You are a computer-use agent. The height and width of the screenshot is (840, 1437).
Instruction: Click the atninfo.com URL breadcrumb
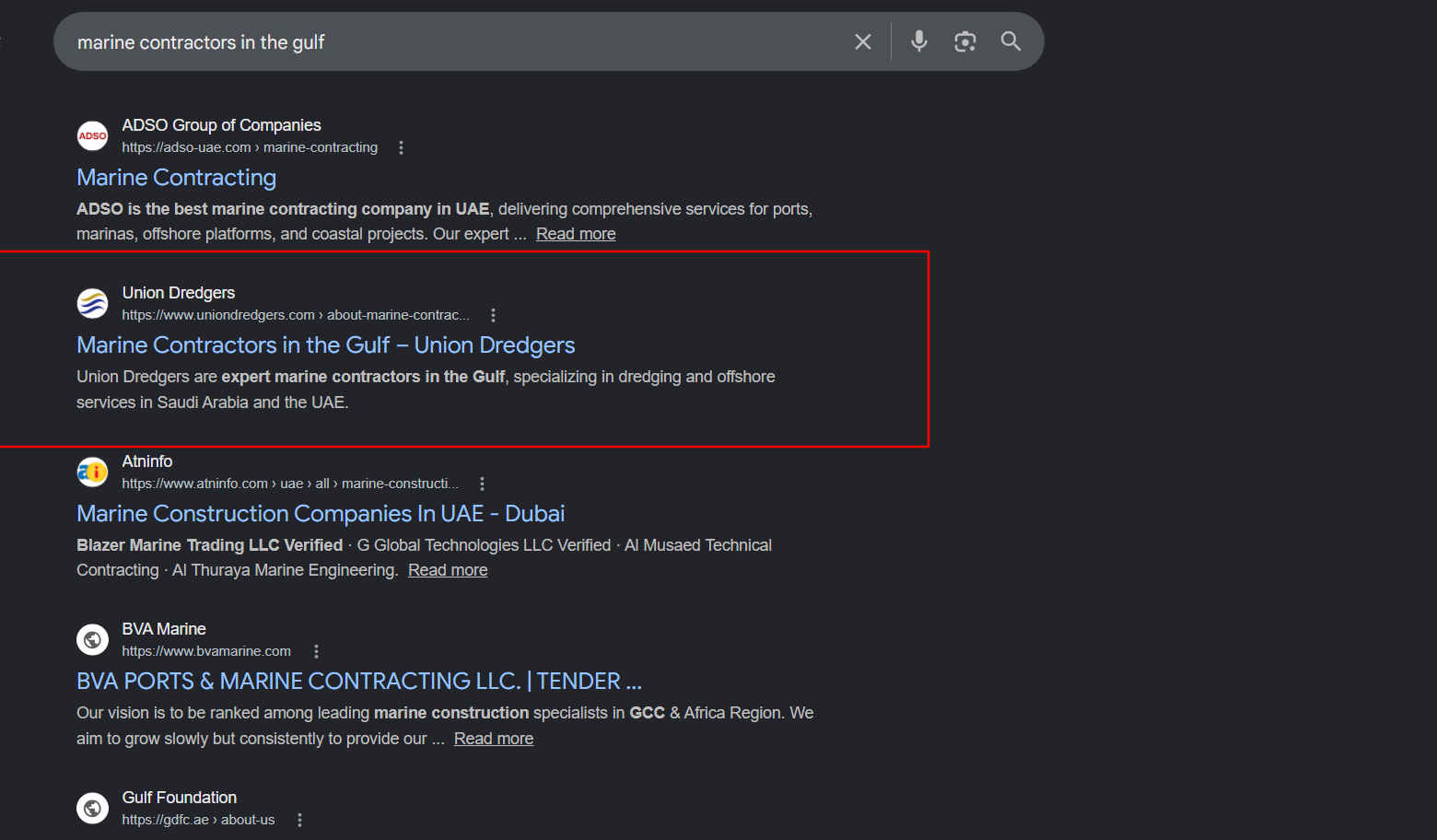(x=290, y=484)
